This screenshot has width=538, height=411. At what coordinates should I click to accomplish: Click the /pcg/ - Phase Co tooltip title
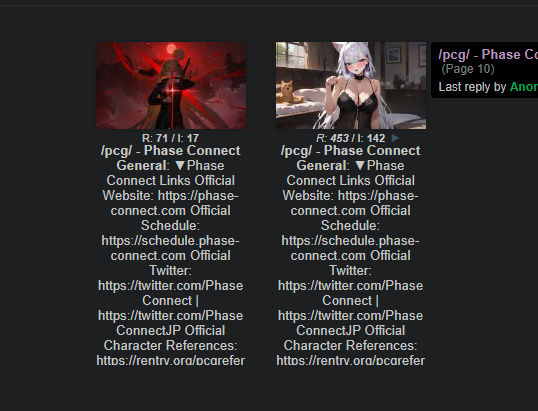pyautogui.click(x=488, y=55)
